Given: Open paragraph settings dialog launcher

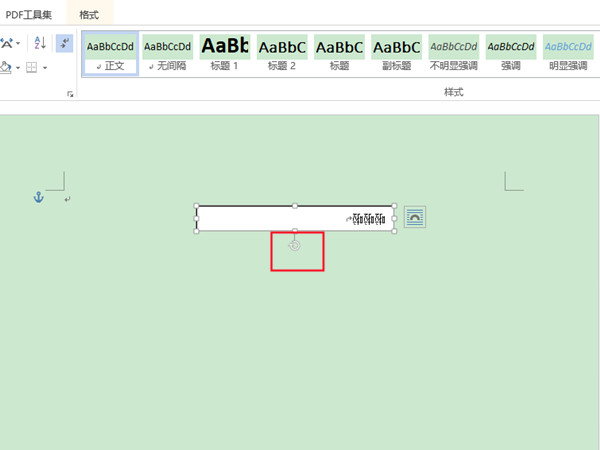Looking at the screenshot, I should [70, 93].
